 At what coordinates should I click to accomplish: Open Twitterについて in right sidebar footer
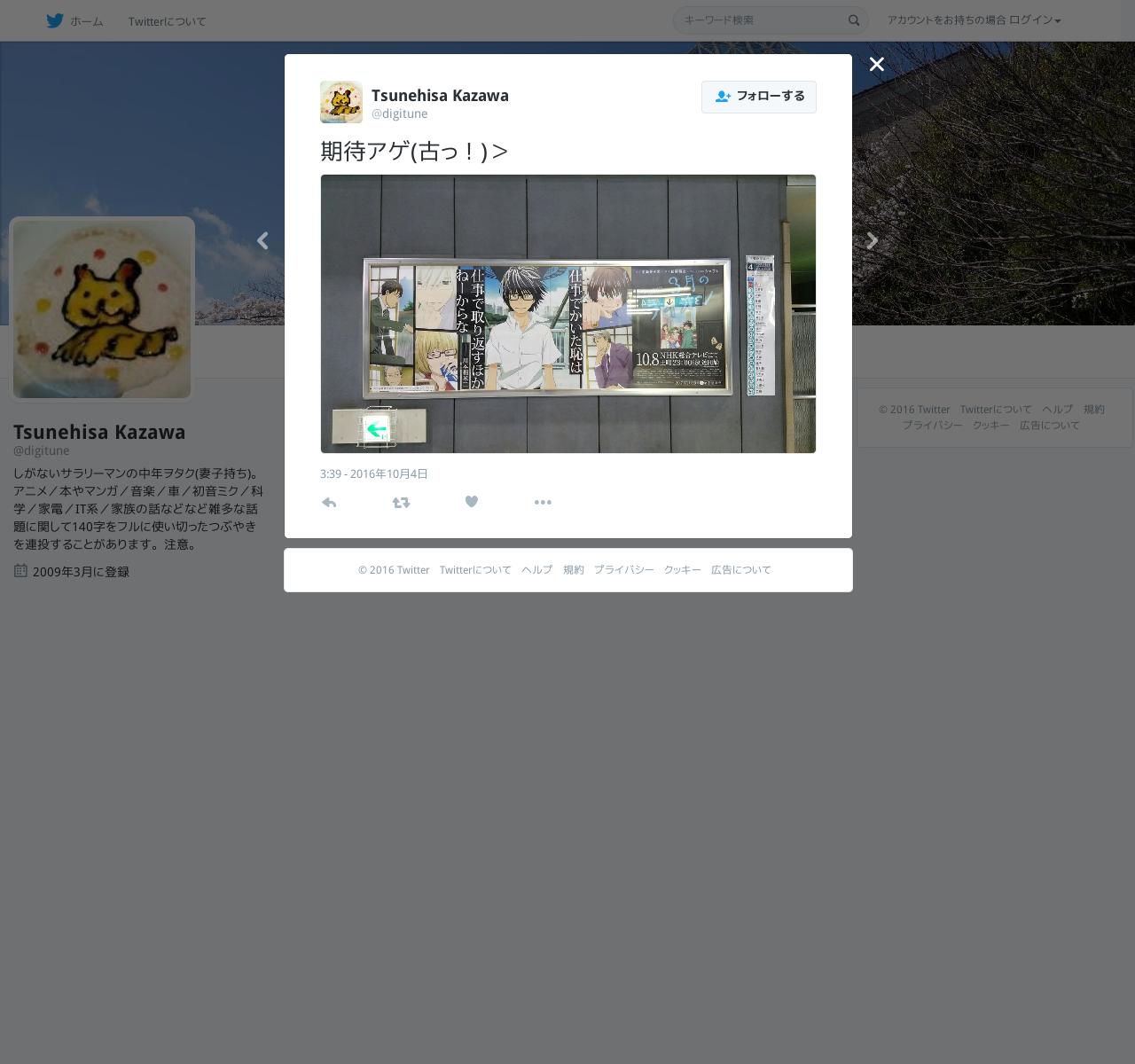[996, 410]
